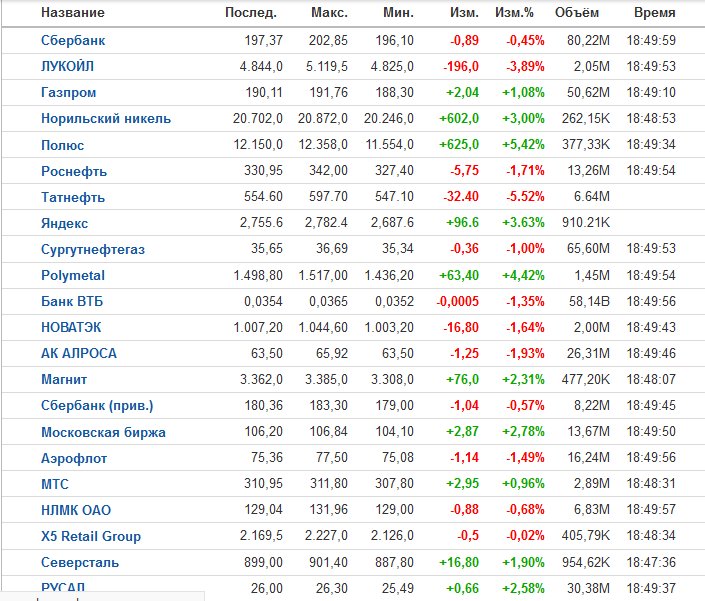
Task: Open the Сургутнефтегаз stock link
Action: click(93, 249)
